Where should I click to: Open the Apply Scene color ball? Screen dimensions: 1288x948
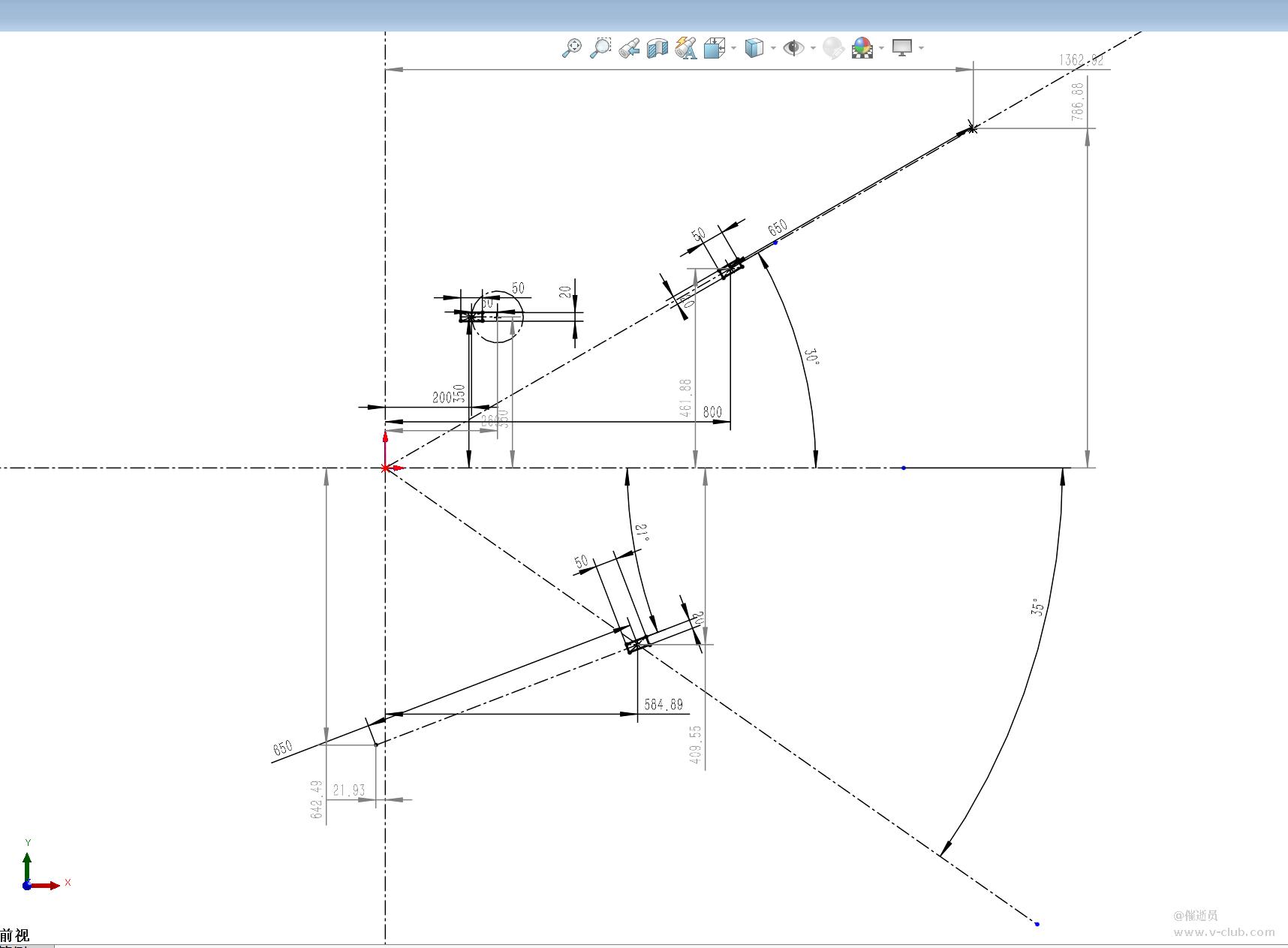(862, 48)
